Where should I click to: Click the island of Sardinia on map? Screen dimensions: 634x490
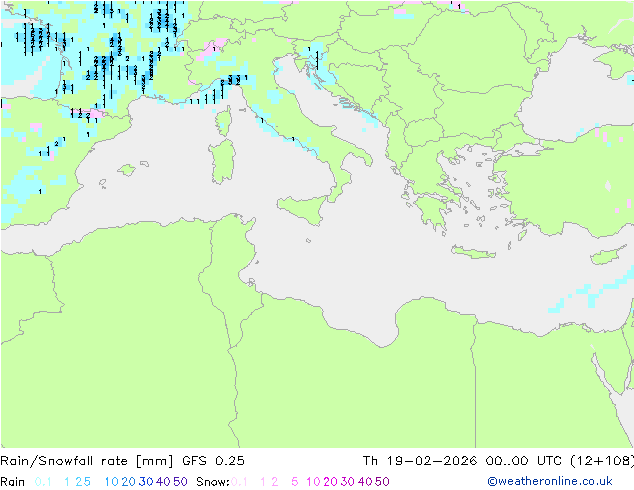[x=222, y=162]
